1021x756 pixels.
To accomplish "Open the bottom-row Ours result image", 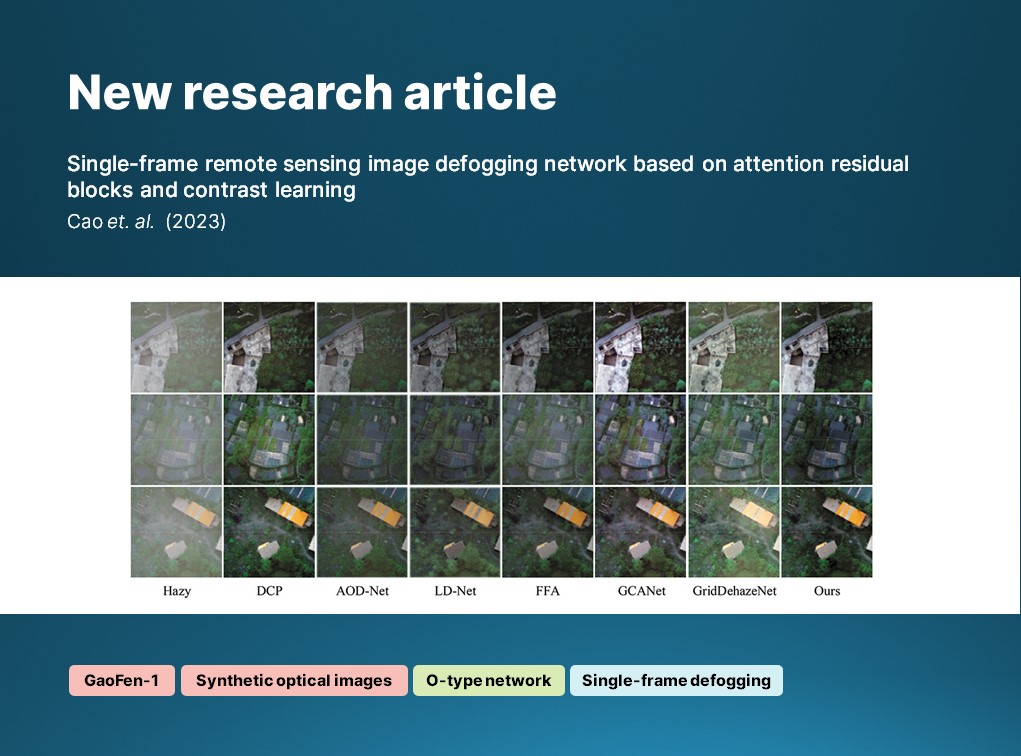I will click(x=827, y=532).
